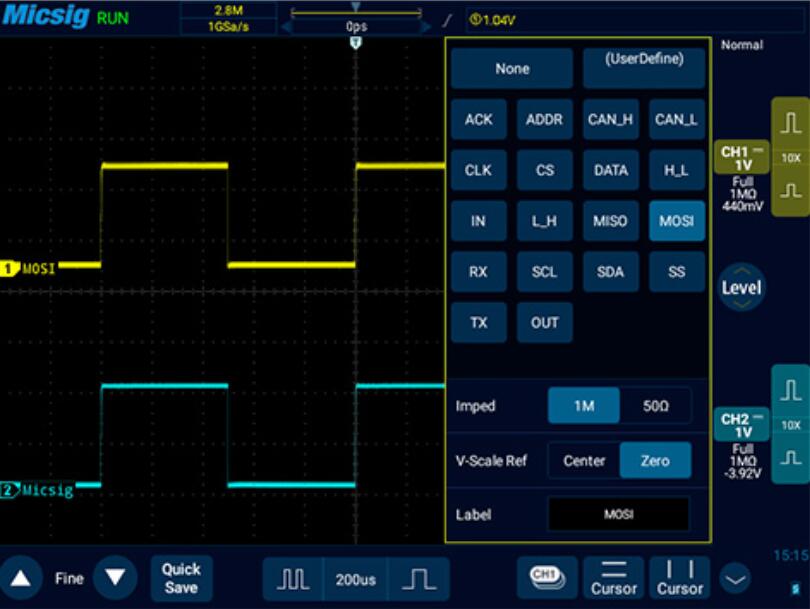This screenshot has width=810, height=609.
Task: Choose the CLK label preset
Action: point(478,170)
